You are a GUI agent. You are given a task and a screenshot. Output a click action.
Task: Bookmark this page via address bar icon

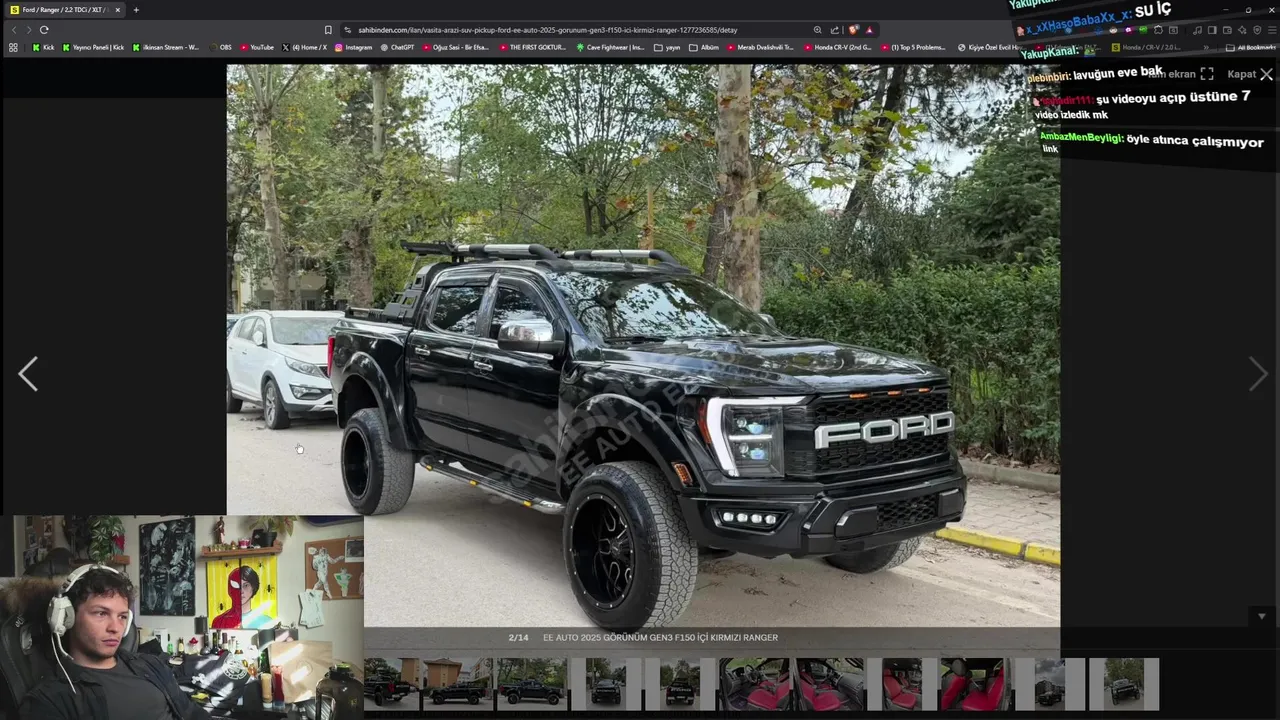coord(328,30)
